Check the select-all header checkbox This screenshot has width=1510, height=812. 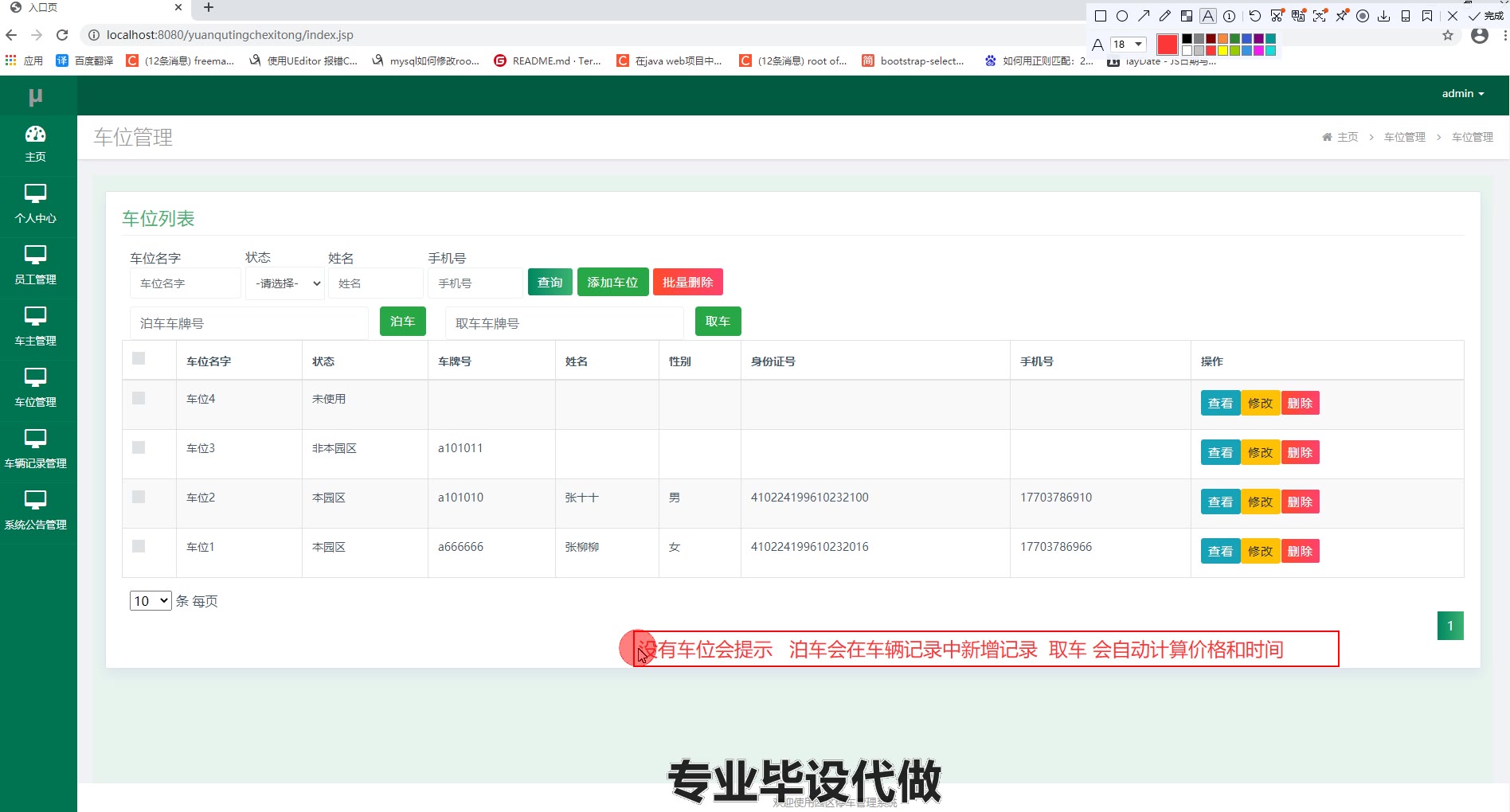click(x=139, y=358)
